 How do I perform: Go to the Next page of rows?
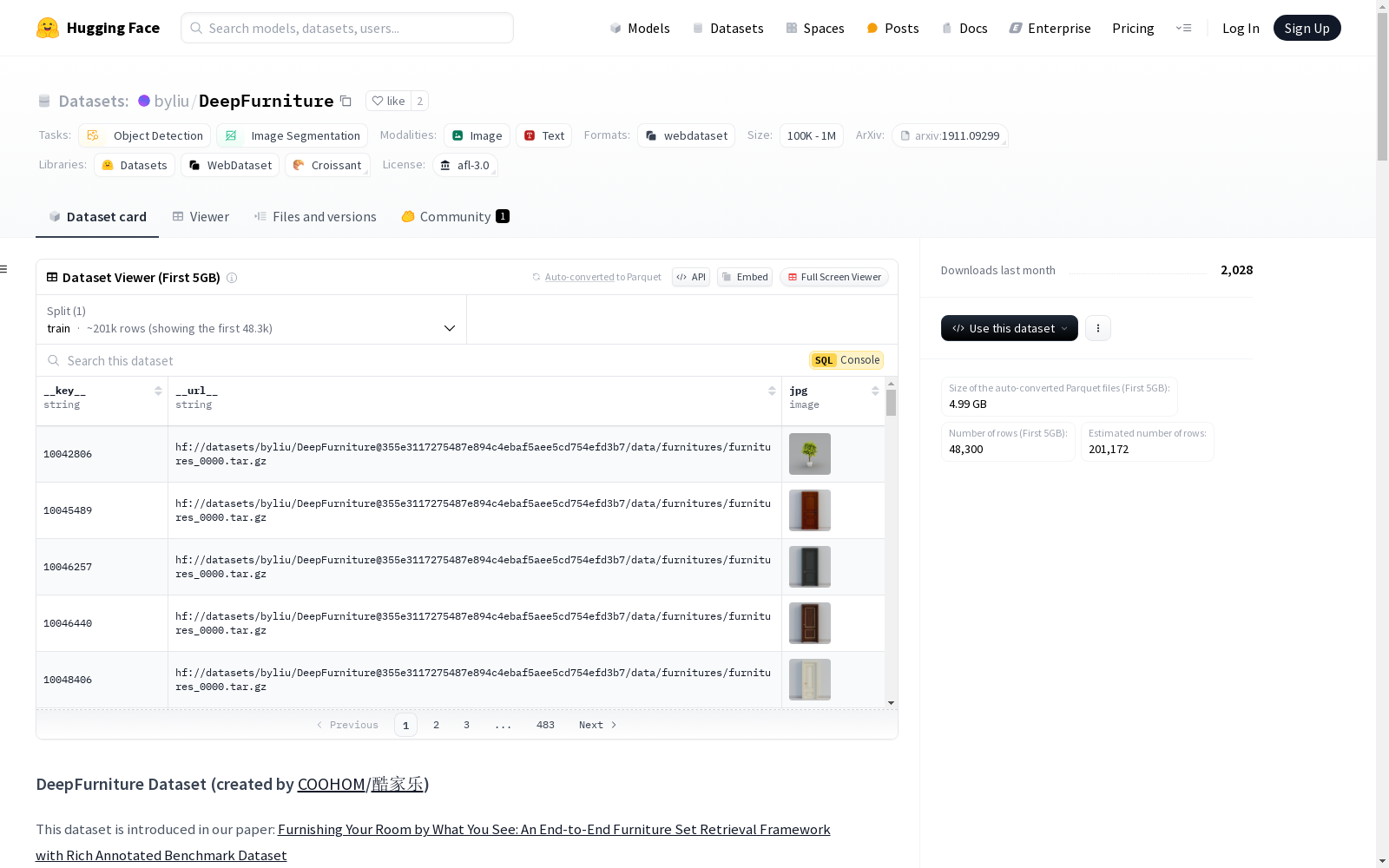(597, 725)
